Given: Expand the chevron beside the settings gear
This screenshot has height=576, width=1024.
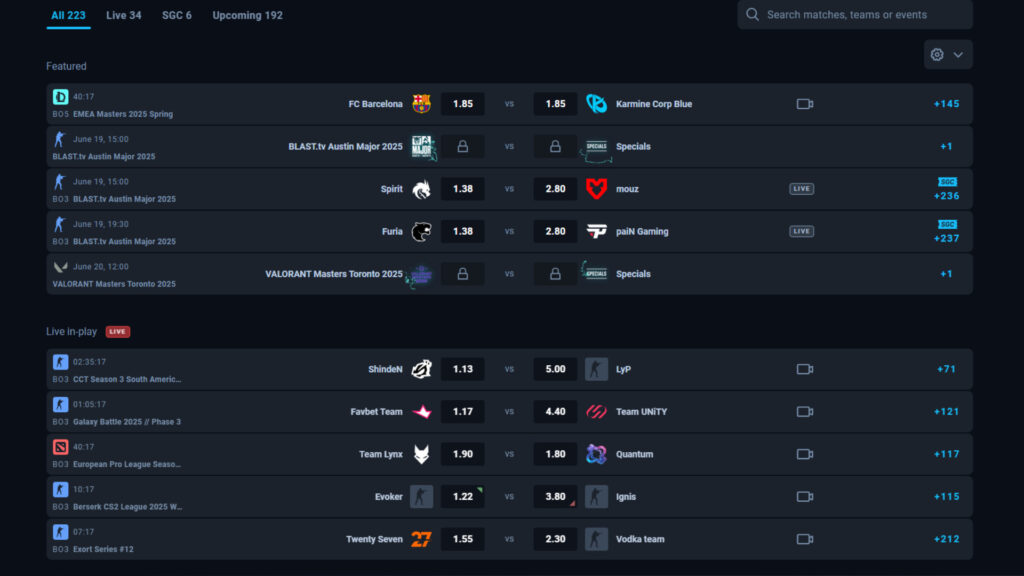Looking at the screenshot, I should click(x=957, y=55).
